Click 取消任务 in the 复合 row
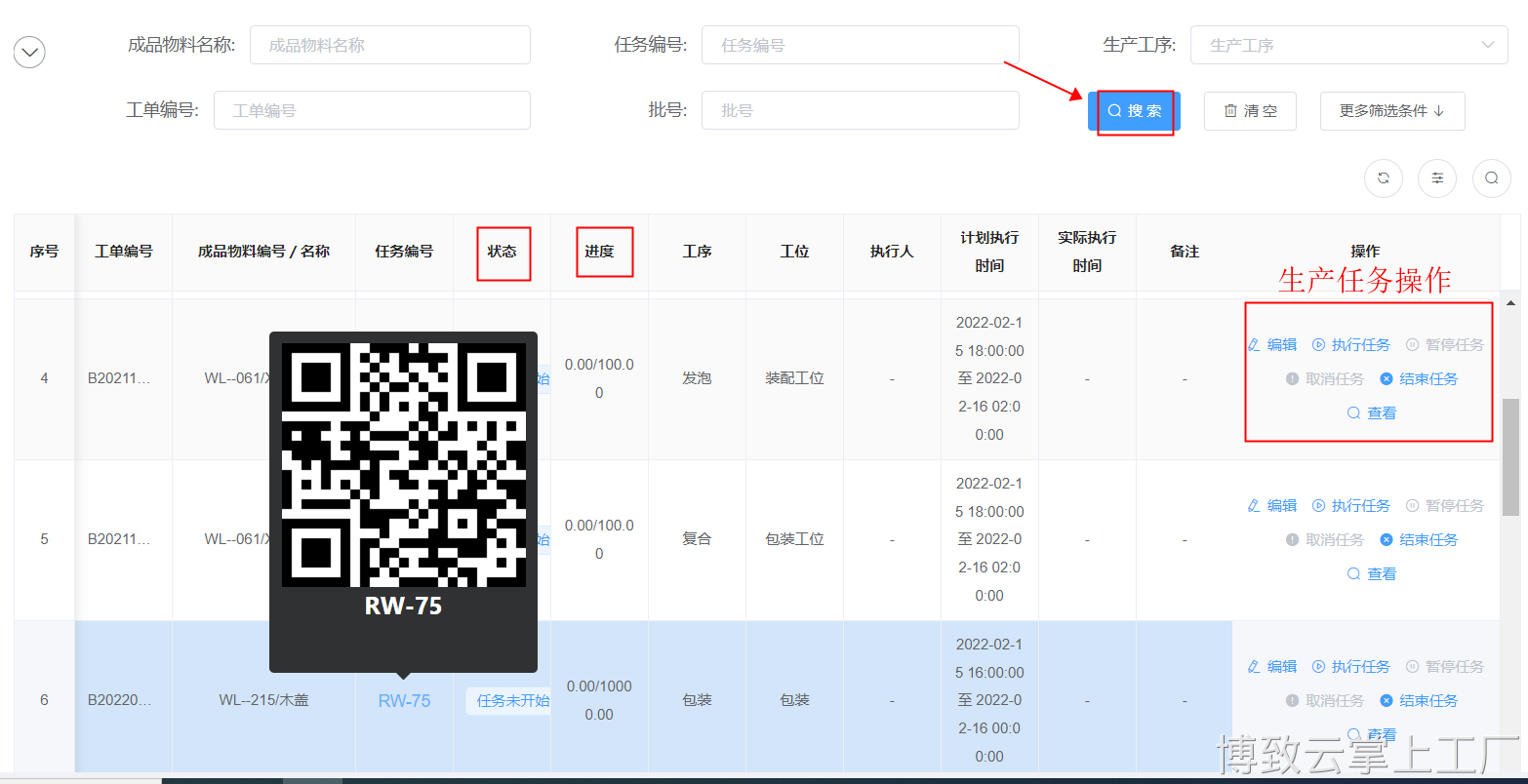This screenshot has width=1528, height=784. [x=1325, y=540]
